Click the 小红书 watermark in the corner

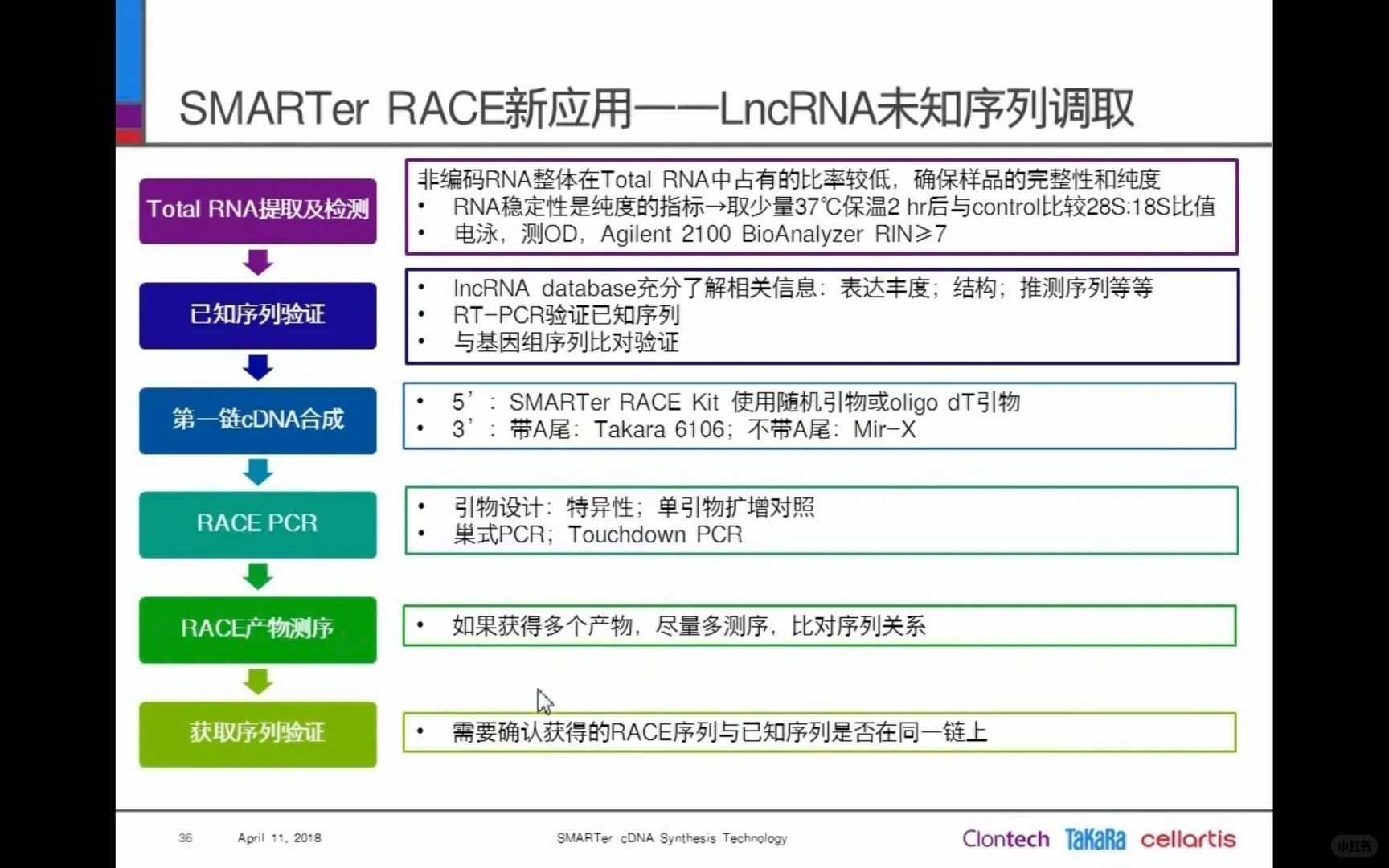pos(1354,845)
